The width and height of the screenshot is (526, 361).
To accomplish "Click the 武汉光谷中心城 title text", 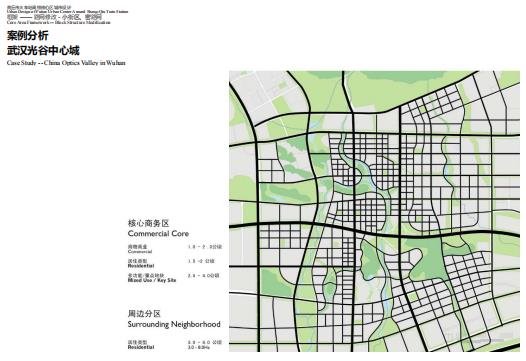I will tap(43, 51).
